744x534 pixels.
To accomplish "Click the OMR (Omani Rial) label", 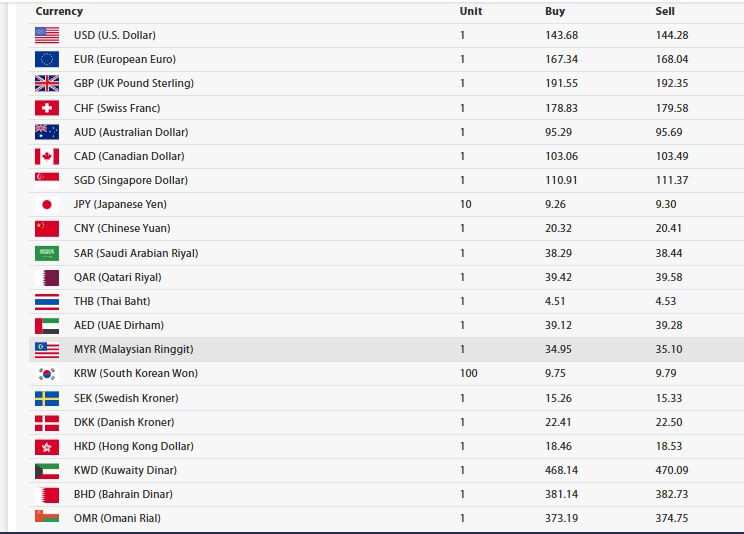I will click(117, 518).
